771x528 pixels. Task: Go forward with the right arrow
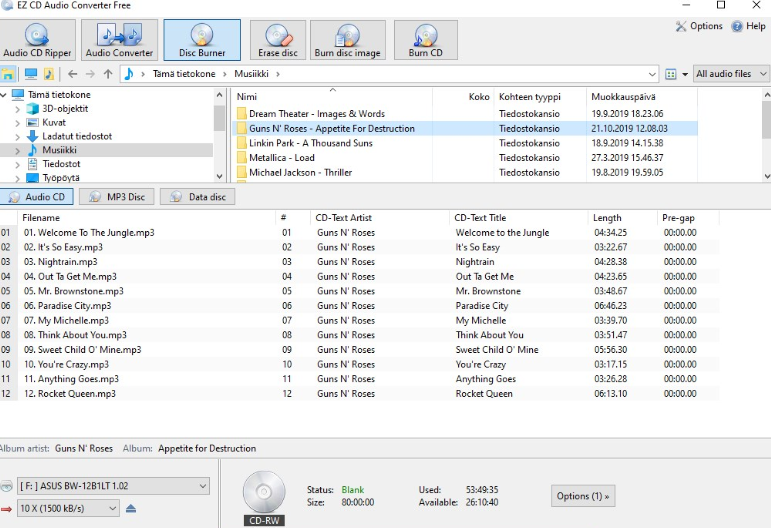90,74
